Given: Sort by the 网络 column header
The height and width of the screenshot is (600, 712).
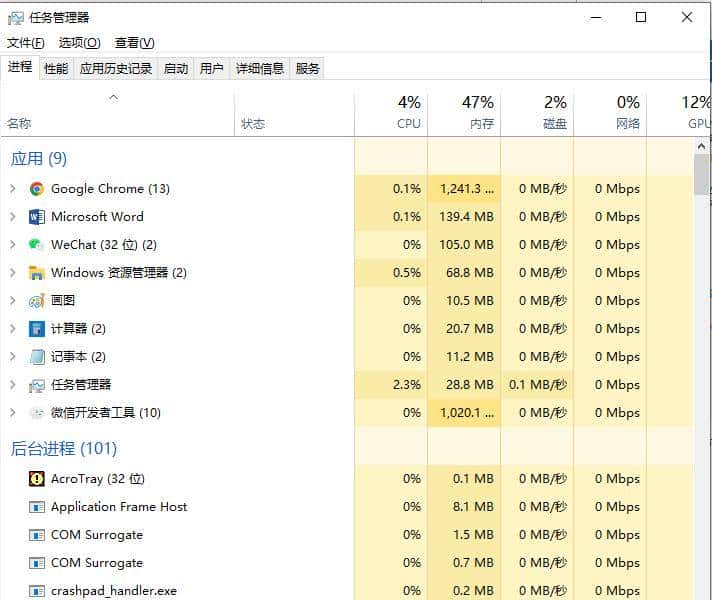Looking at the screenshot, I should 610,114.
